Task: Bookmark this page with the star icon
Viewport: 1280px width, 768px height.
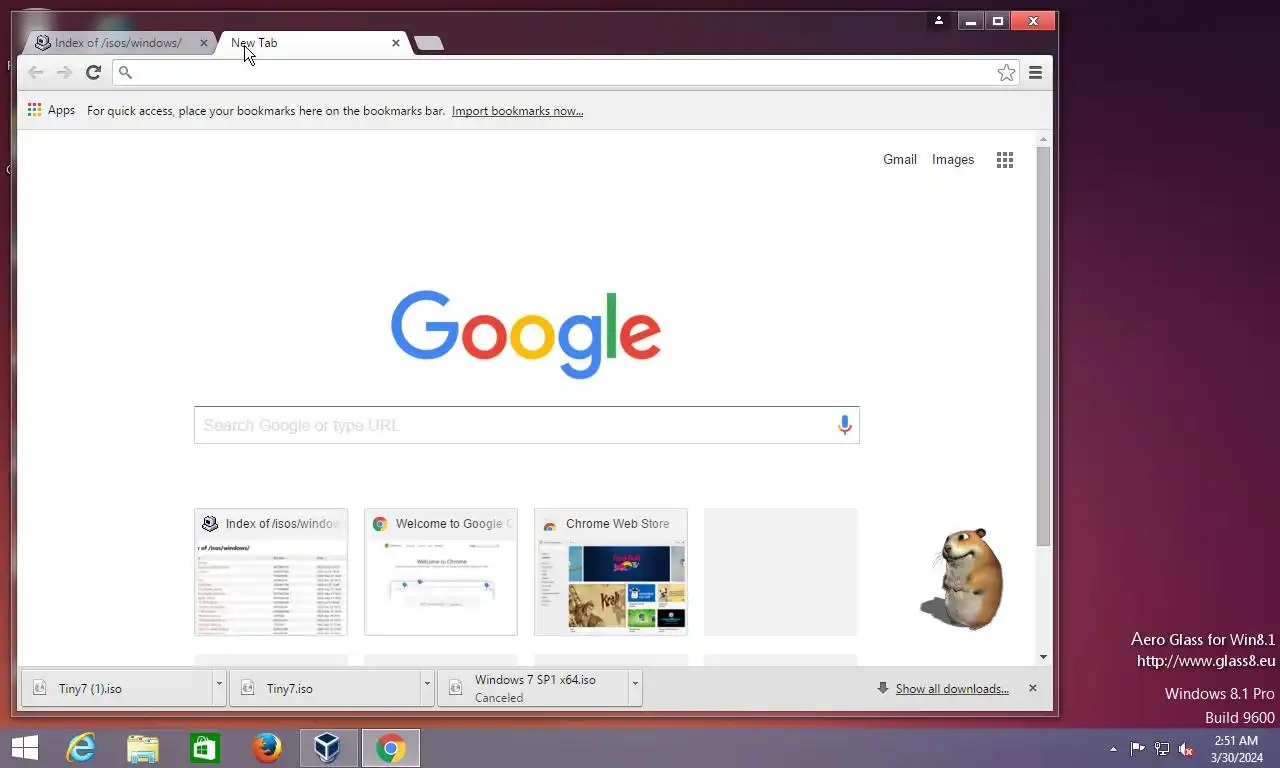Action: [x=1006, y=72]
